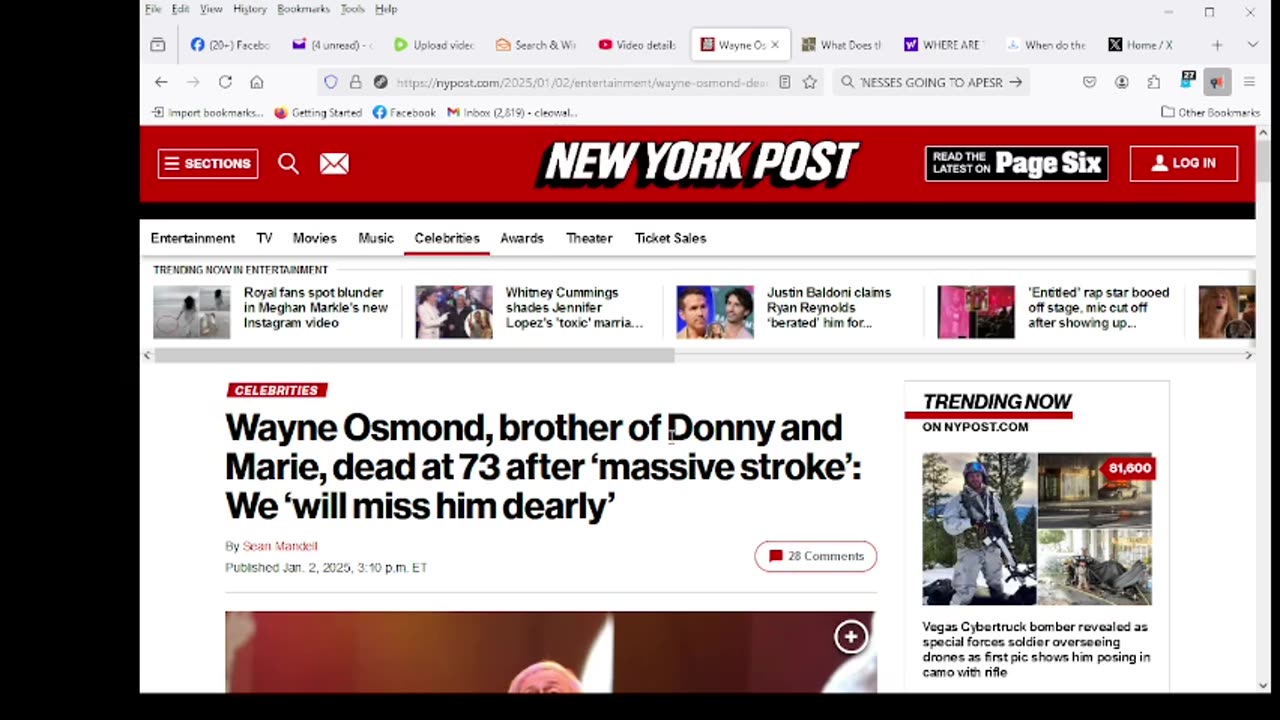Click the site security padlock icon
This screenshot has width=1280, height=720.
tap(355, 82)
